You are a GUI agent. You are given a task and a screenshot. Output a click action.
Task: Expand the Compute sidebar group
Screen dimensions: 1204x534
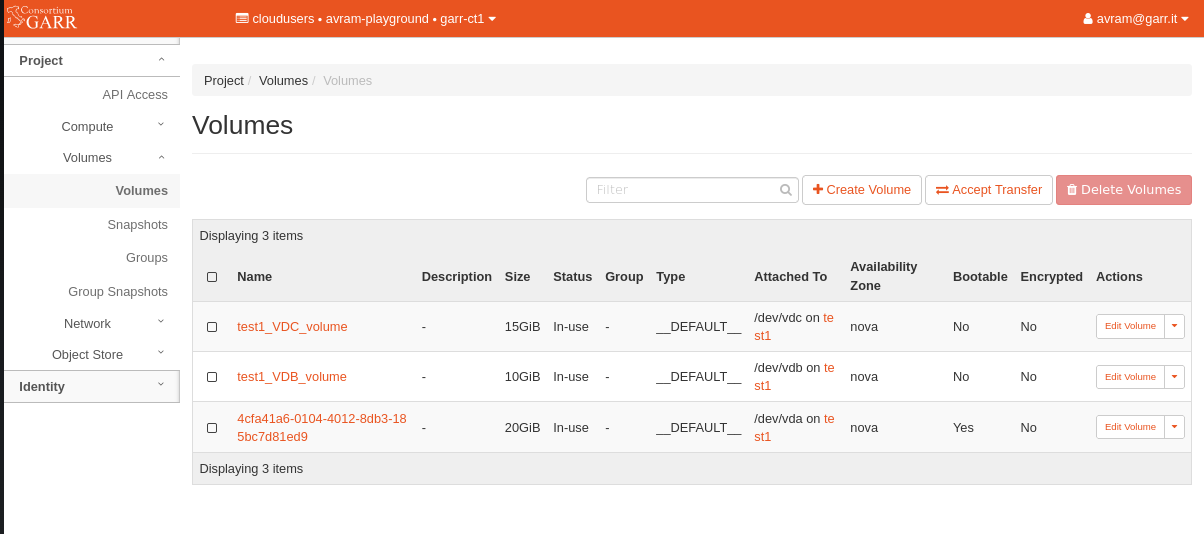coord(92,126)
